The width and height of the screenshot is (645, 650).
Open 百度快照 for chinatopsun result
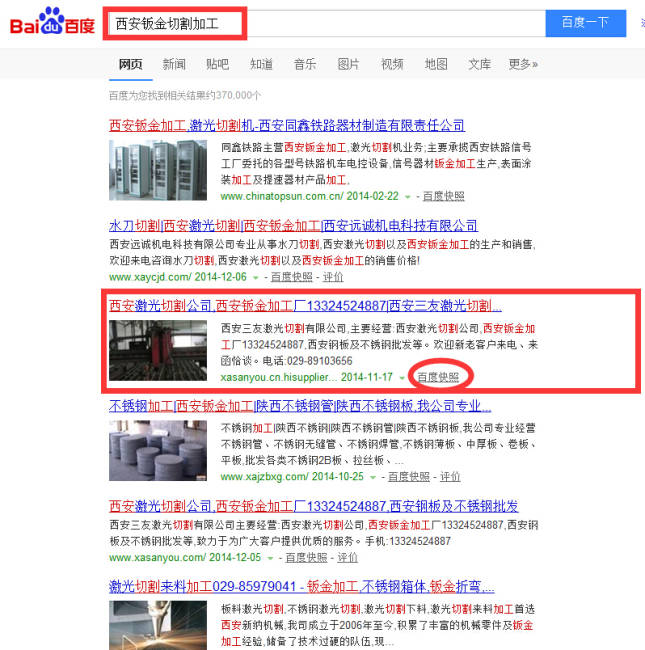pos(444,196)
